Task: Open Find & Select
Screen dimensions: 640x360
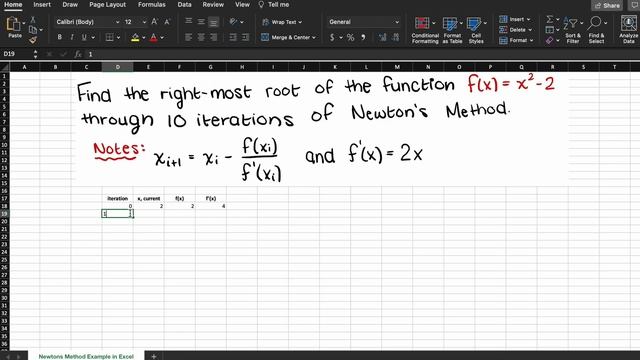Action: click(x=596, y=30)
